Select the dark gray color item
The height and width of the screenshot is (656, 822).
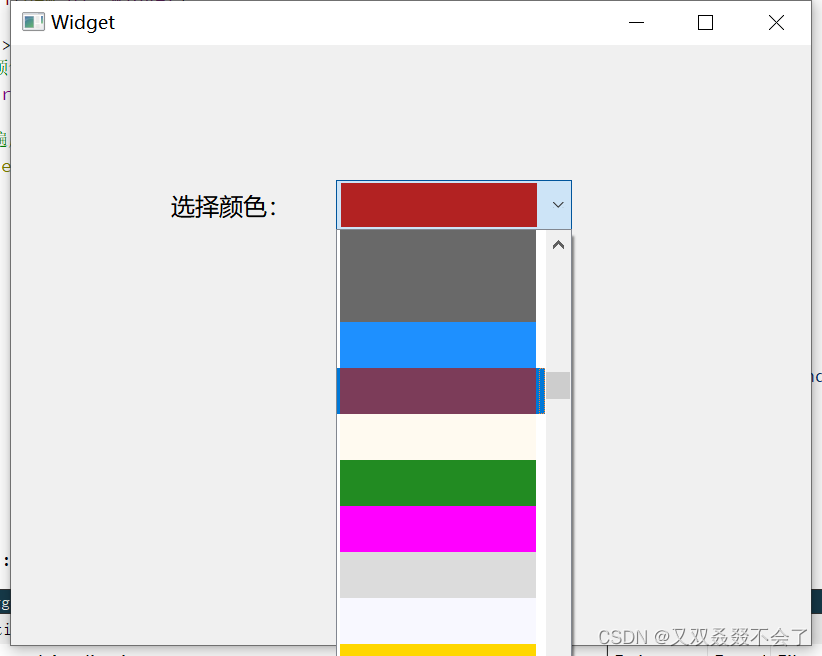(x=438, y=276)
